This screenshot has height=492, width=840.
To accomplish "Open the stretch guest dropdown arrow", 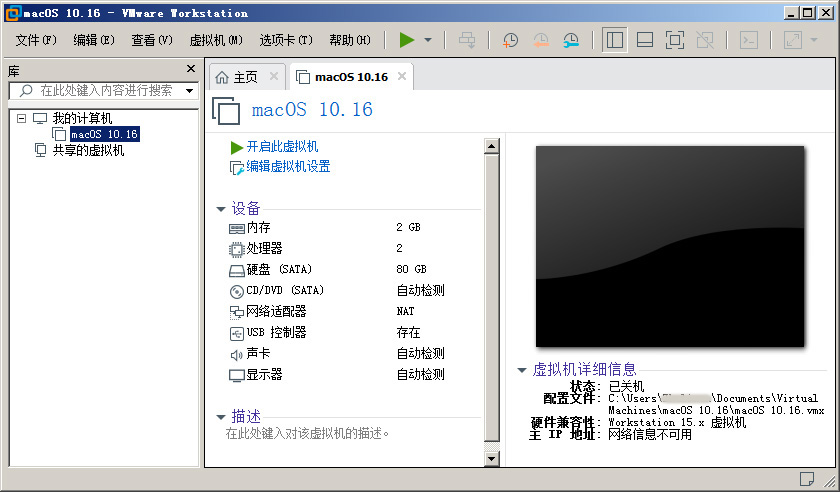I will [814, 40].
